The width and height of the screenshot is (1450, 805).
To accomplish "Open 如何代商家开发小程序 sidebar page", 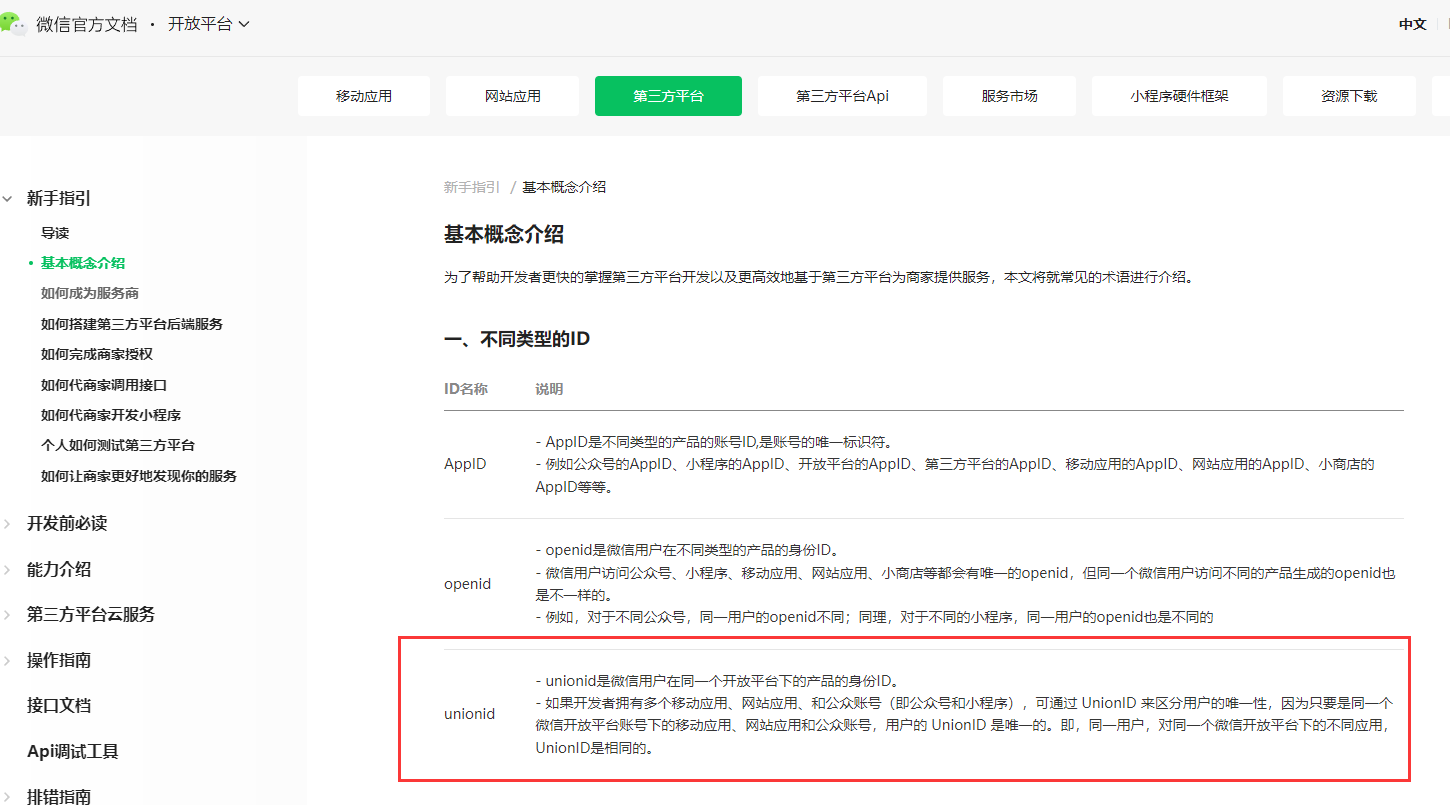I will pyautogui.click(x=111, y=415).
